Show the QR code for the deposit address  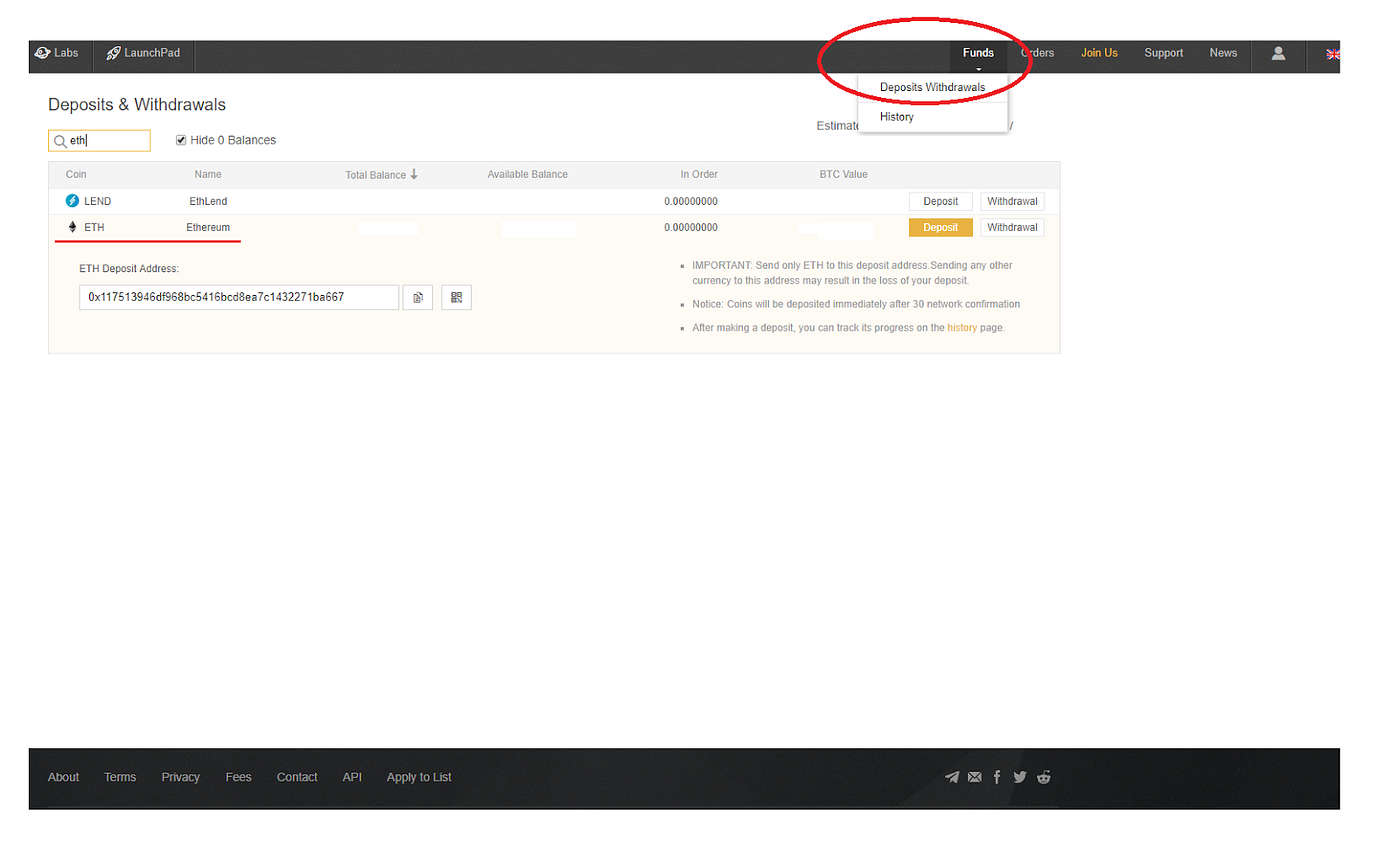[456, 297]
